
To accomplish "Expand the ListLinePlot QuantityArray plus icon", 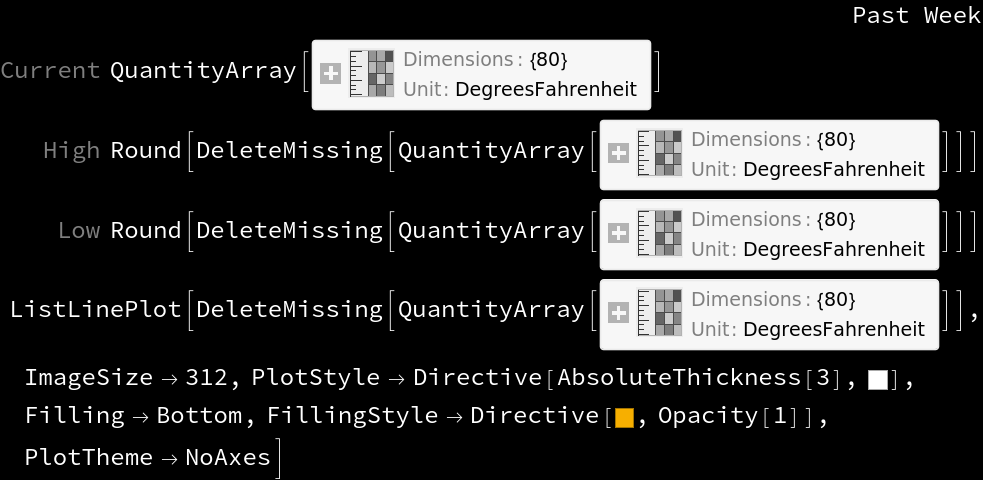I will [619, 314].
